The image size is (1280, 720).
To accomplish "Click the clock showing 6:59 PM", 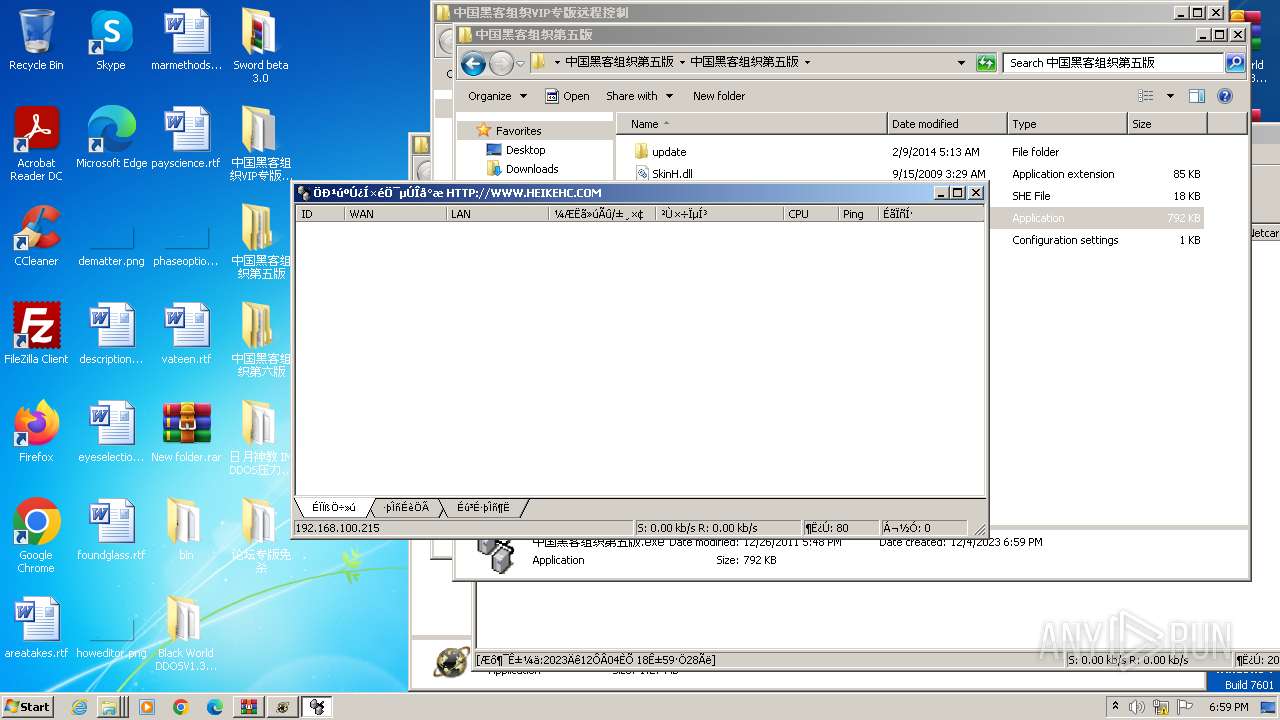I will point(1228,707).
